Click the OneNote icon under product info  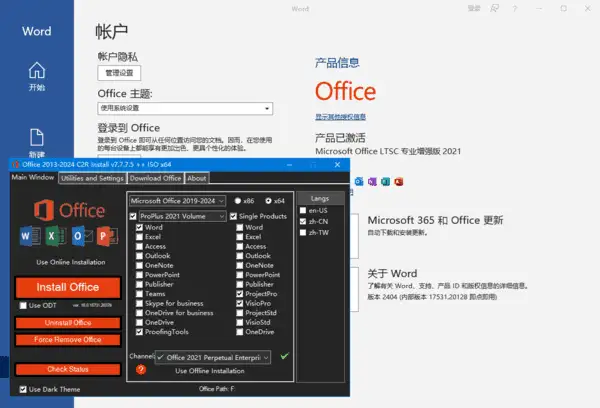click(372, 181)
